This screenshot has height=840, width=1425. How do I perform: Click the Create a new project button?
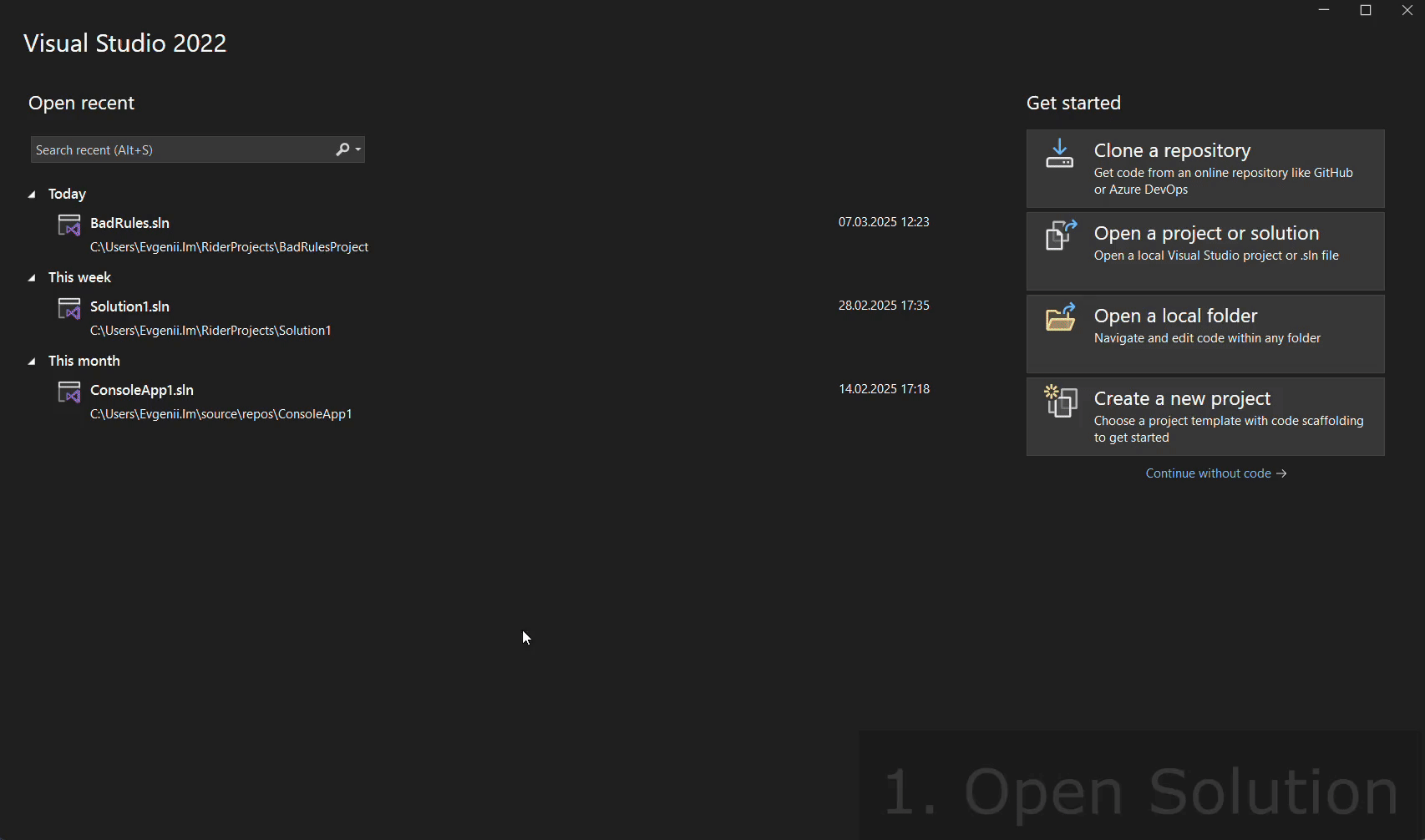click(x=1205, y=417)
